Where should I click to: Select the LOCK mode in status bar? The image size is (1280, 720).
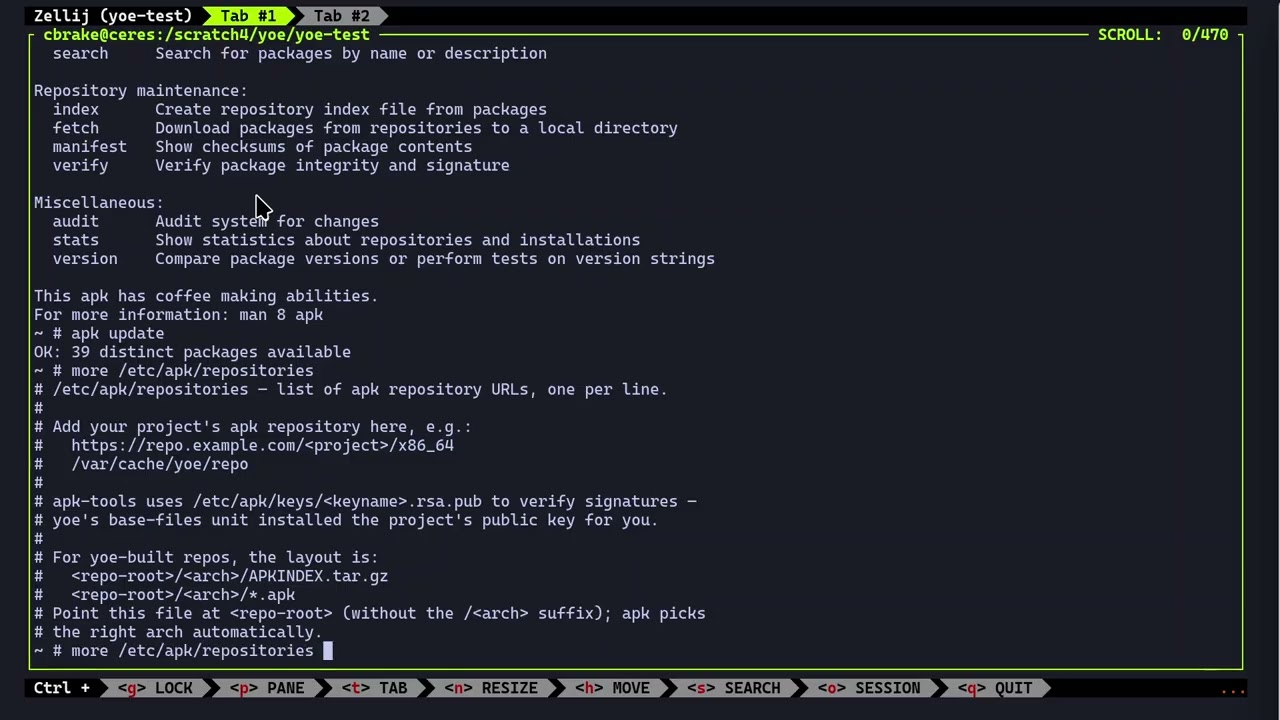point(155,688)
